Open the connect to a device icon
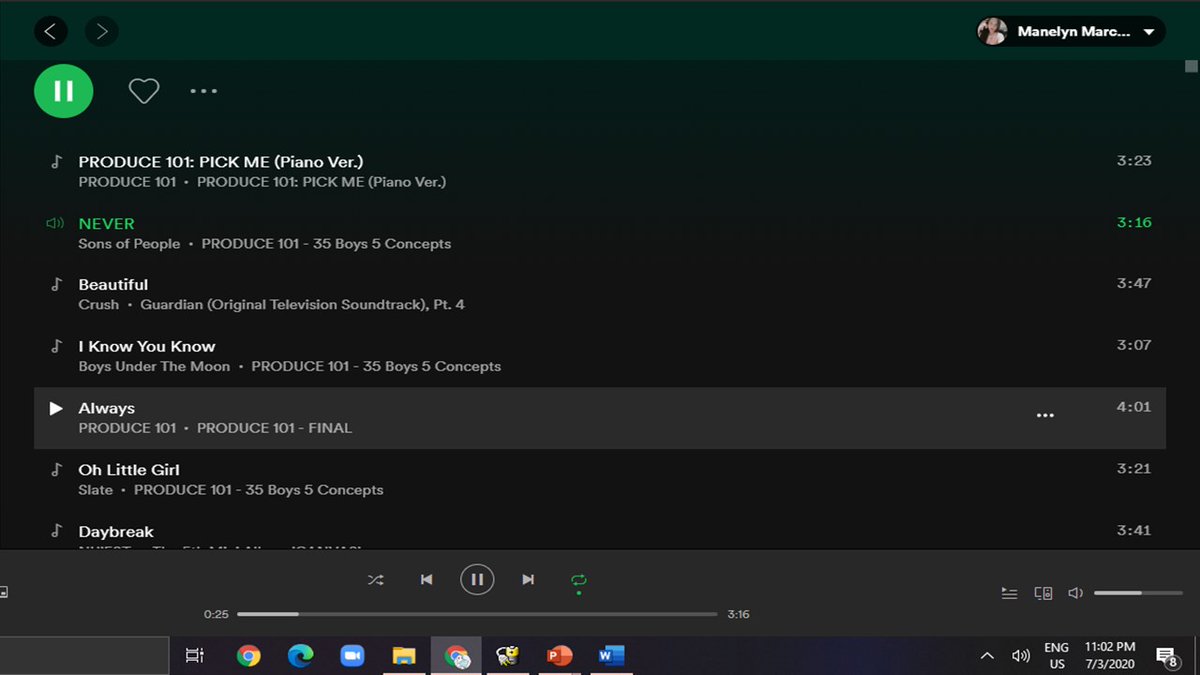Viewport: 1200px width, 675px height. click(x=1043, y=593)
